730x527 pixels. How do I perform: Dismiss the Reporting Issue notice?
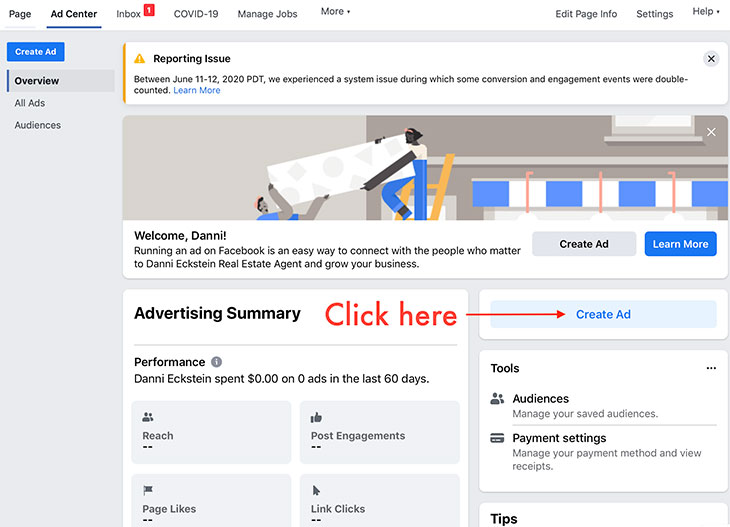(x=711, y=59)
